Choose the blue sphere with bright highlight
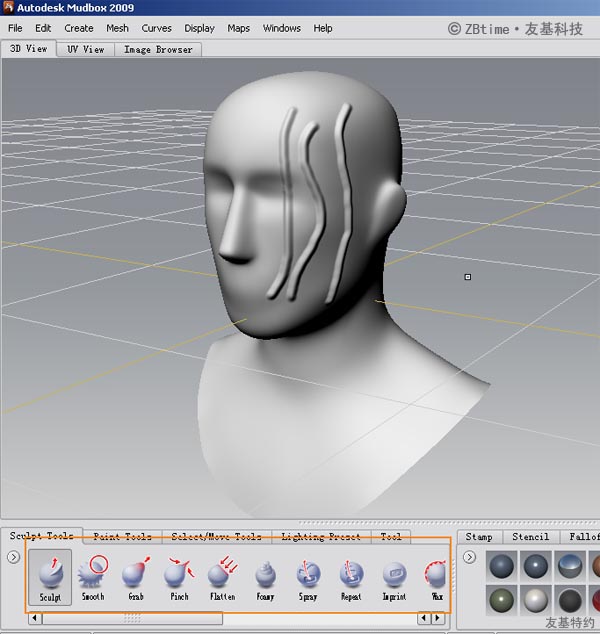The image size is (600, 634). coord(535,565)
